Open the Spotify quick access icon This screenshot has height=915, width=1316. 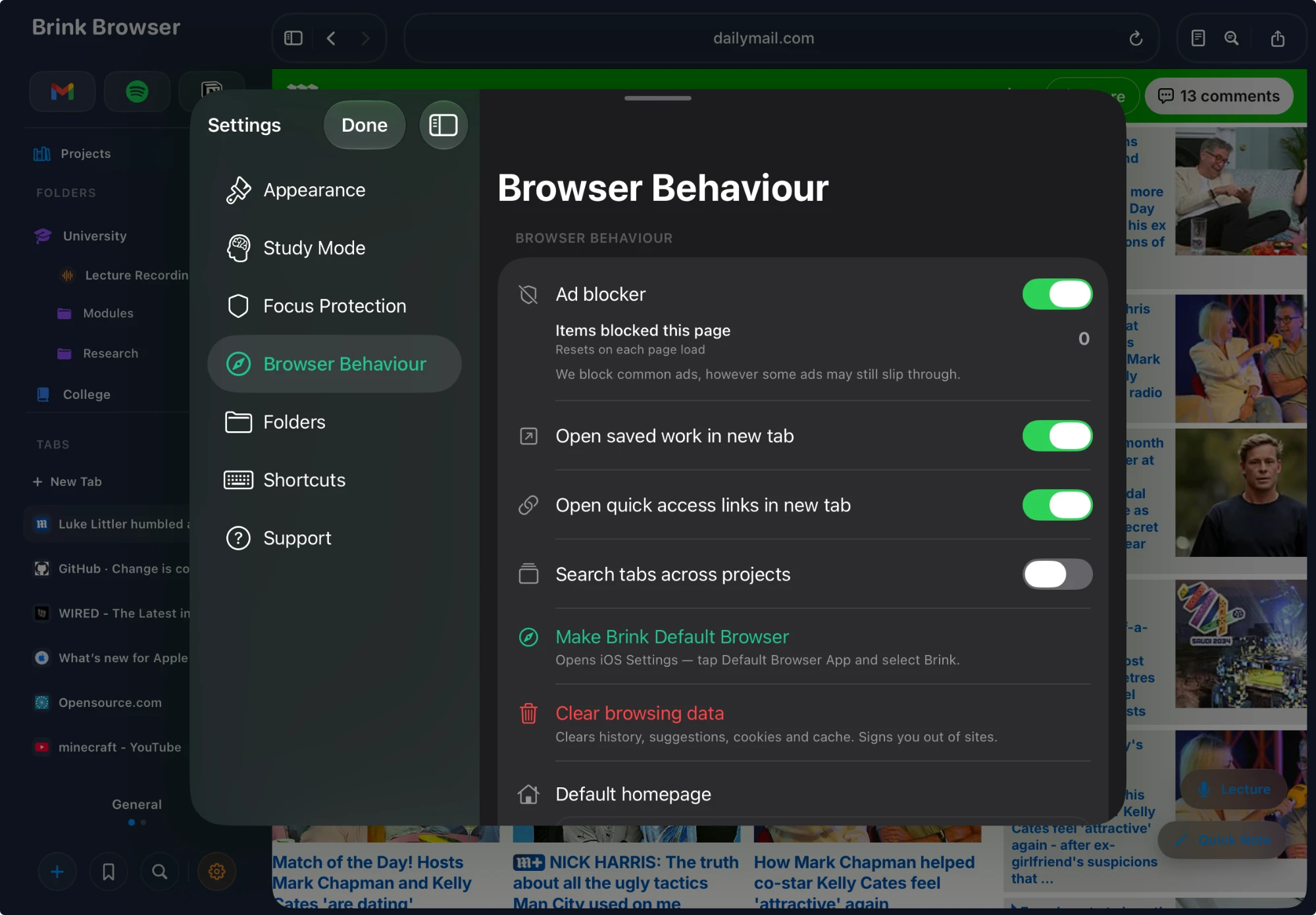137,91
